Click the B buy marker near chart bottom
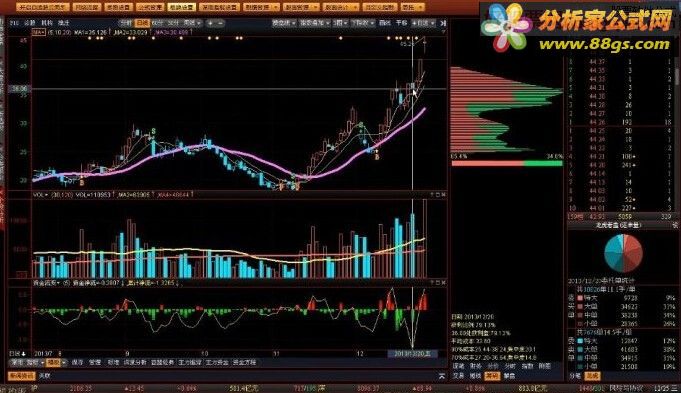The height and width of the screenshot is (393, 681). 82,183
